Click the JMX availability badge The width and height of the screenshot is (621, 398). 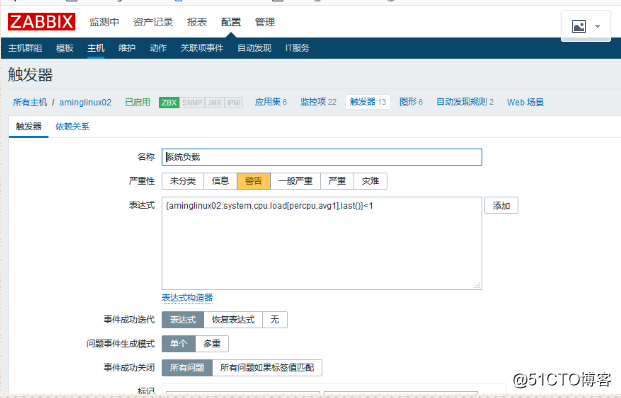pyautogui.click(x=215, y=103)
